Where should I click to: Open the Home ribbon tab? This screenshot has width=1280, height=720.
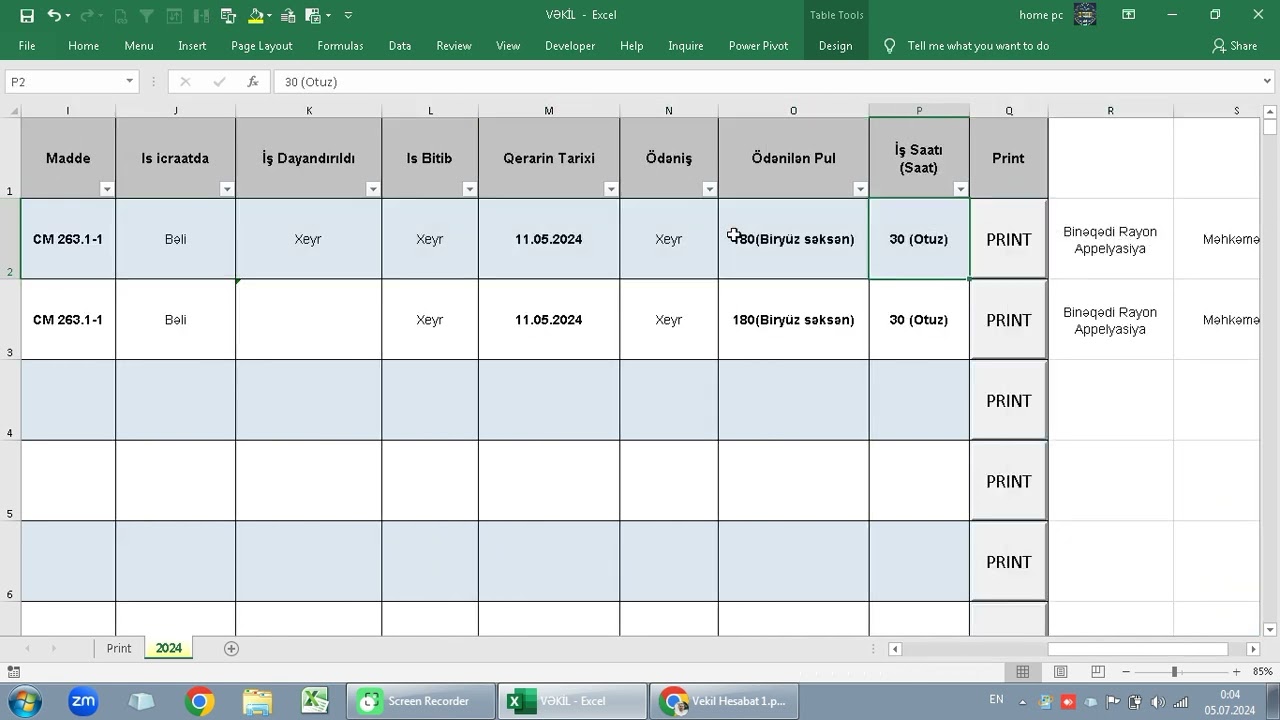point(83,46)
